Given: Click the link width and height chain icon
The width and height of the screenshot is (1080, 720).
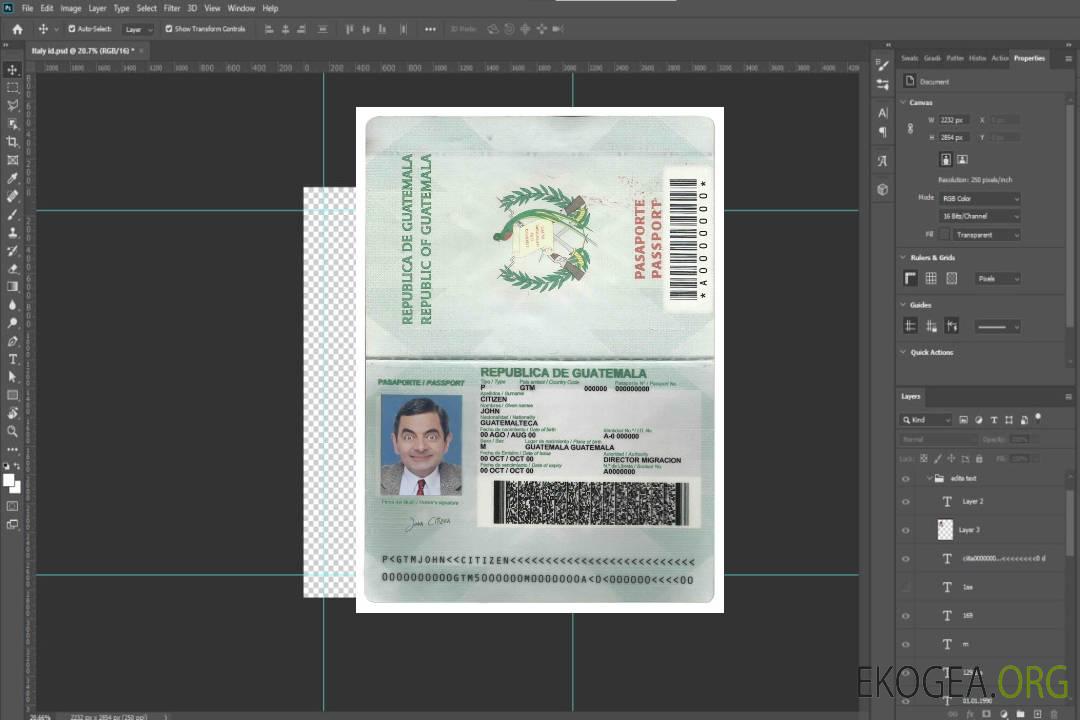Looking at the screenshot, I should 910,129.
